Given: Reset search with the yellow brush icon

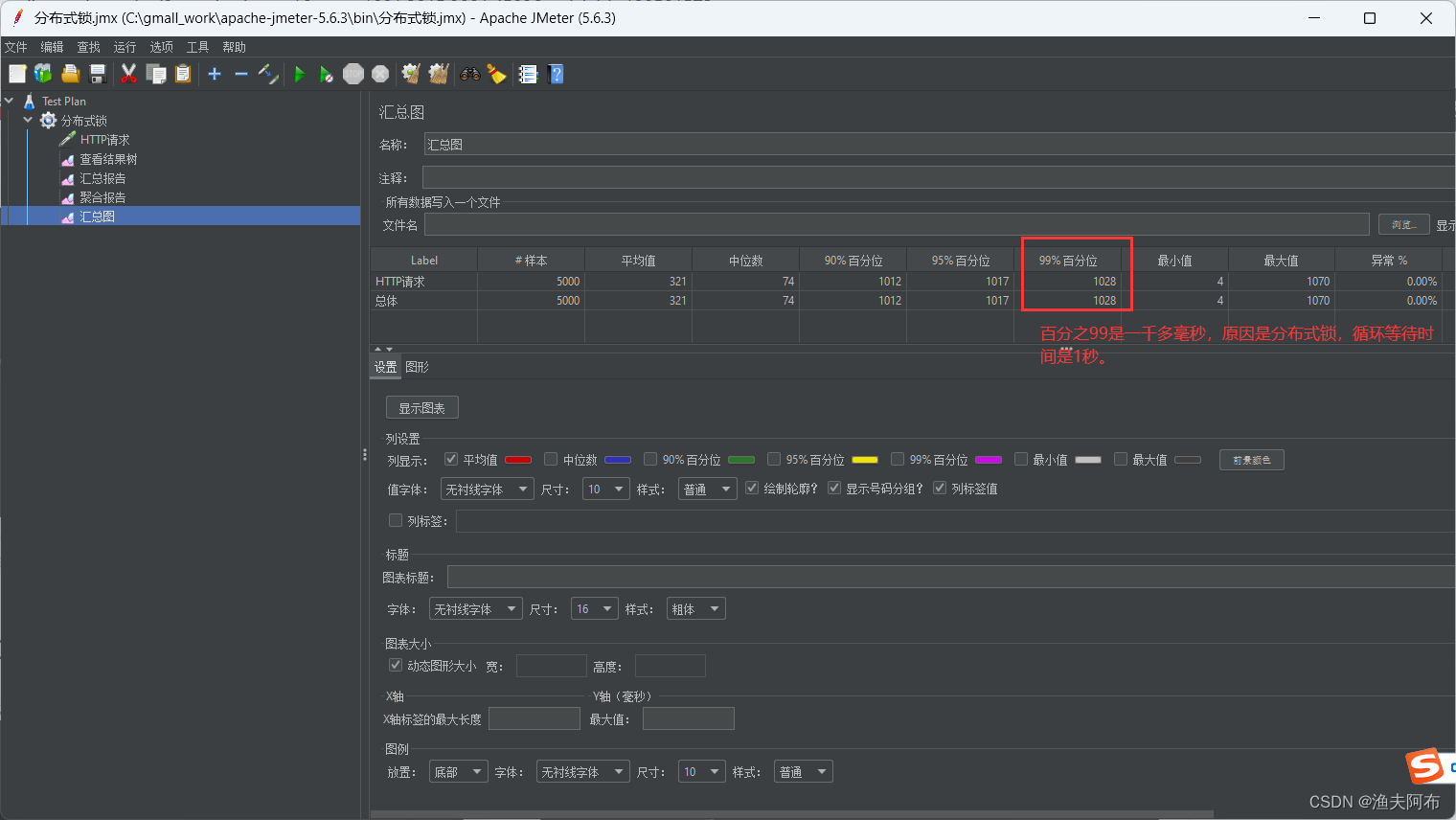Looking at the screenshot, I should 497,74.
